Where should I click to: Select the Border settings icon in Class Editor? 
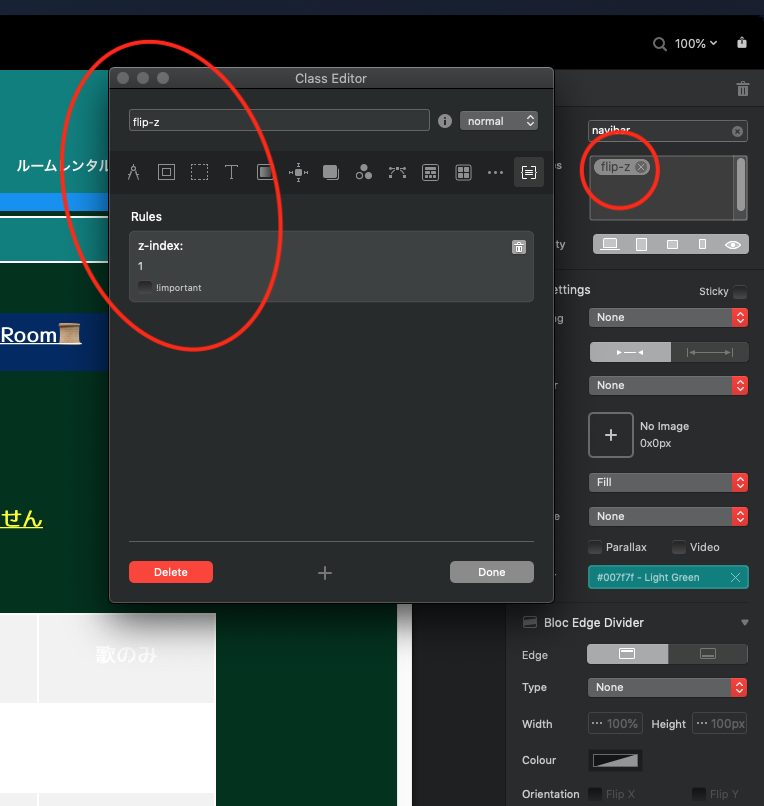click(x=166, y=172)
